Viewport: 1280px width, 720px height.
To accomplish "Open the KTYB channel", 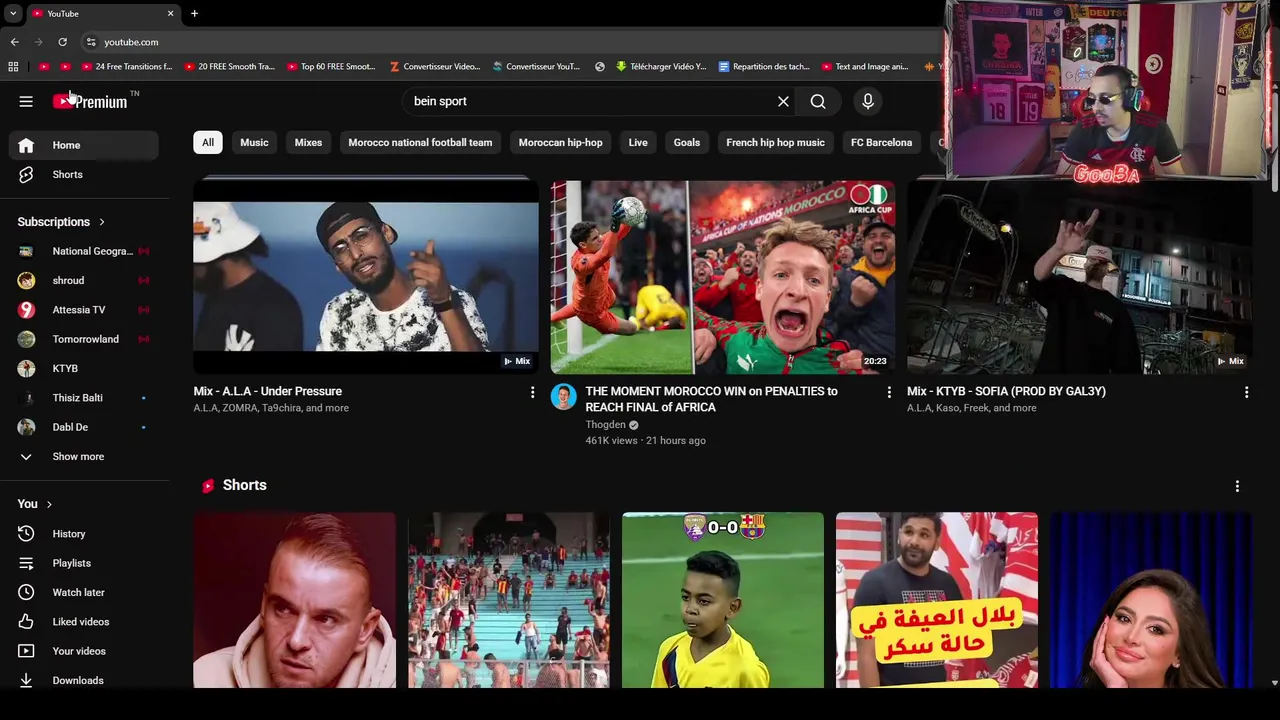I will pos(84,368).
